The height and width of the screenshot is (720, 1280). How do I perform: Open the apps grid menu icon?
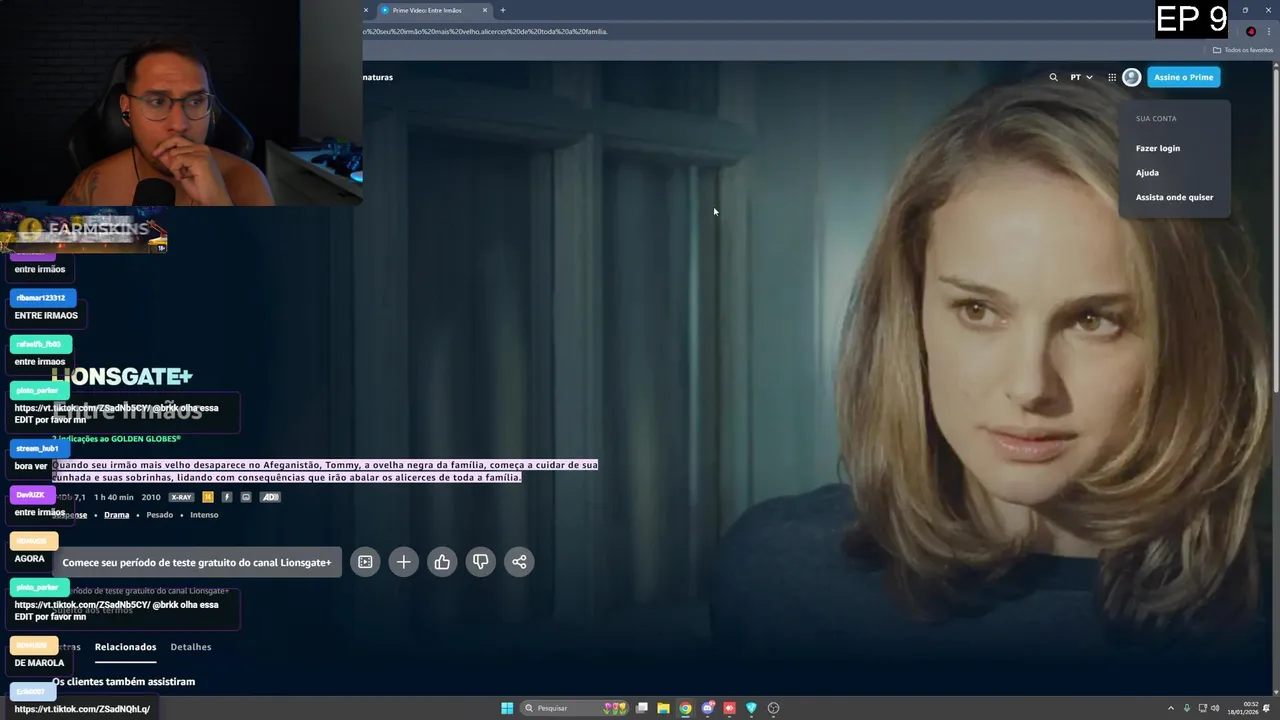[x=1112, y=77]
